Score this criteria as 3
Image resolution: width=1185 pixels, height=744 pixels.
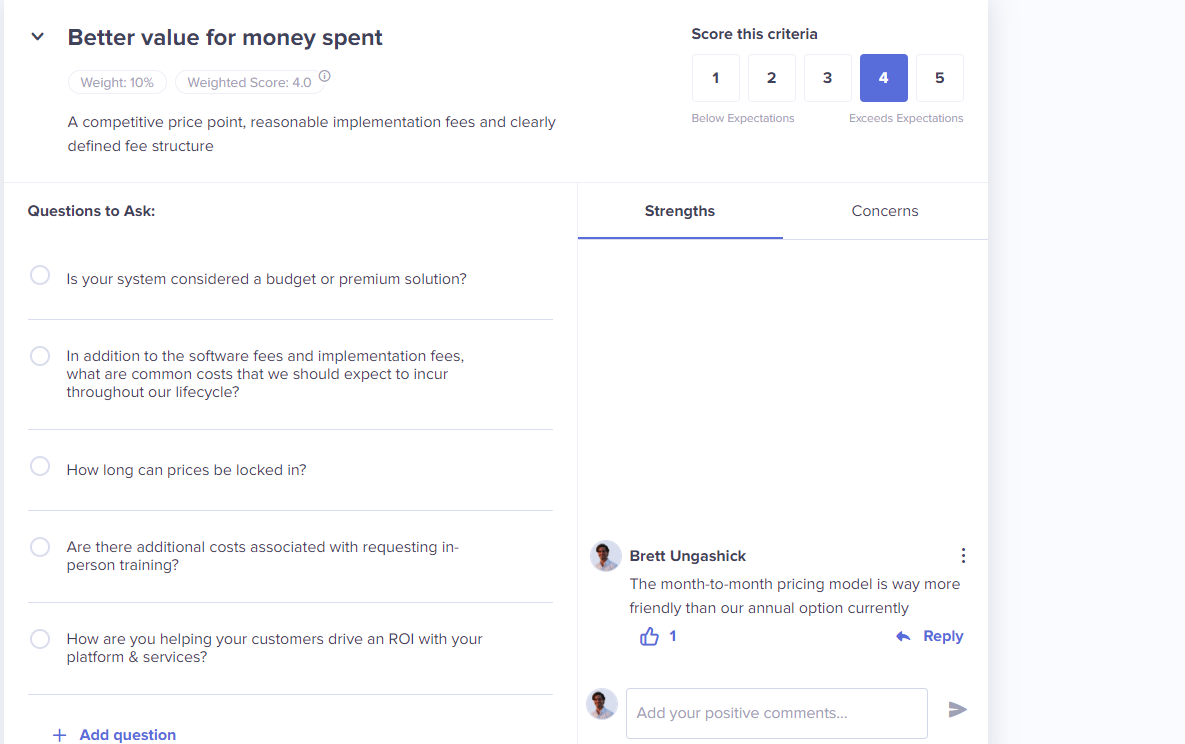tap(828, 78)
